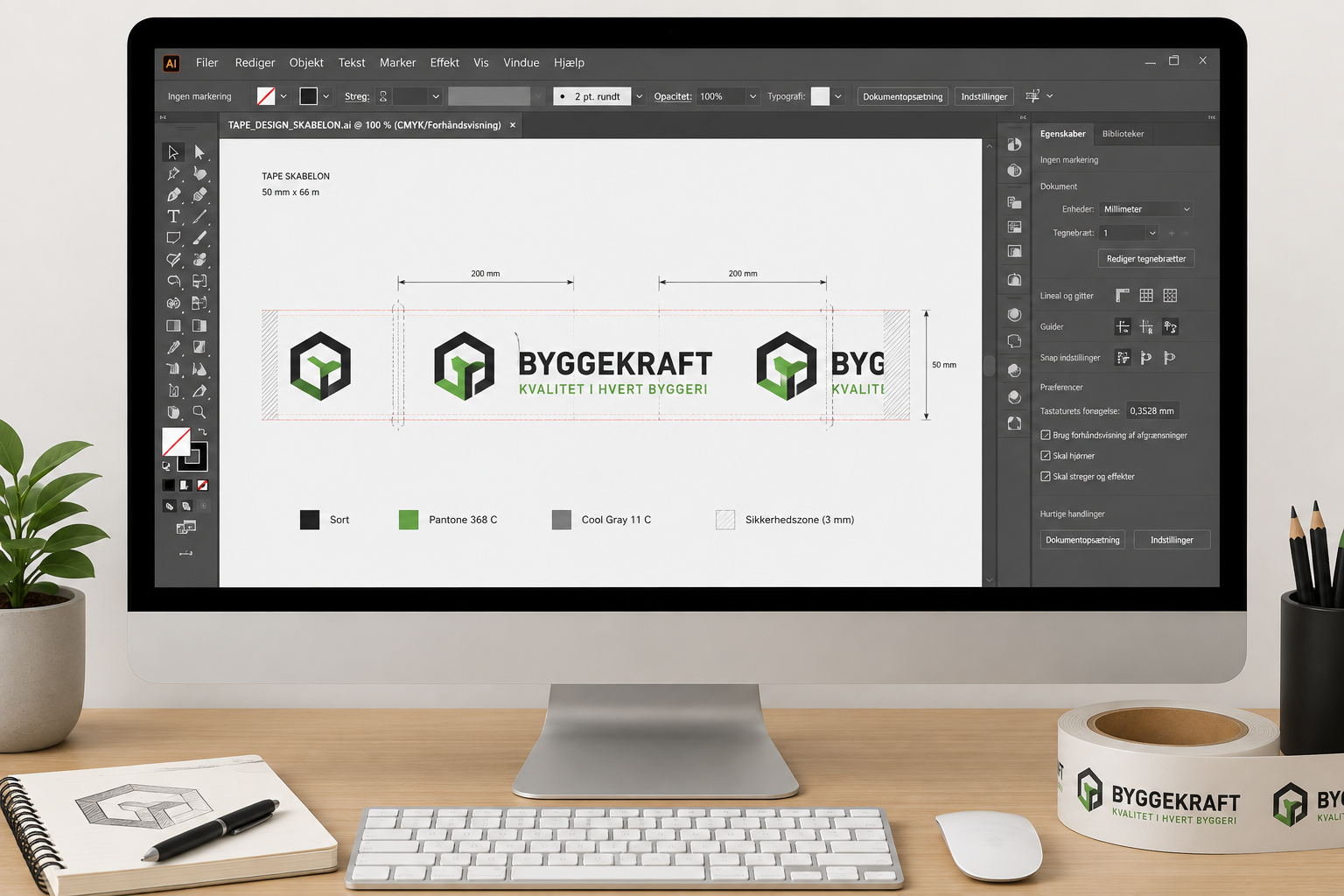
Task: Click the Illustrator Ai logo
Action: 171,63
